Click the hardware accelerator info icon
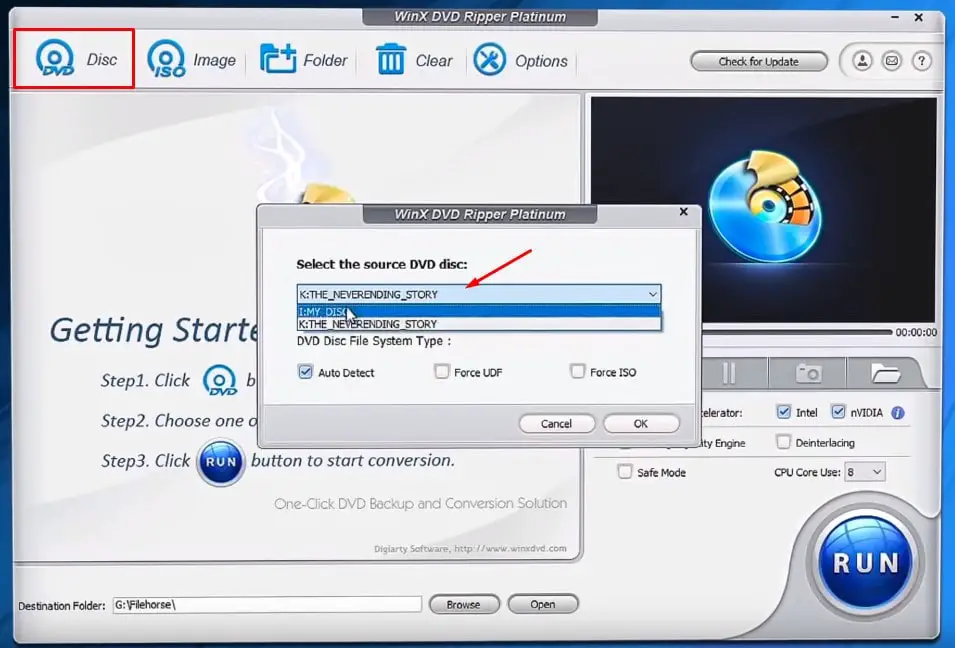Image resolution: width=955 pixels, height=648 pixels. [x=898, y=413]
